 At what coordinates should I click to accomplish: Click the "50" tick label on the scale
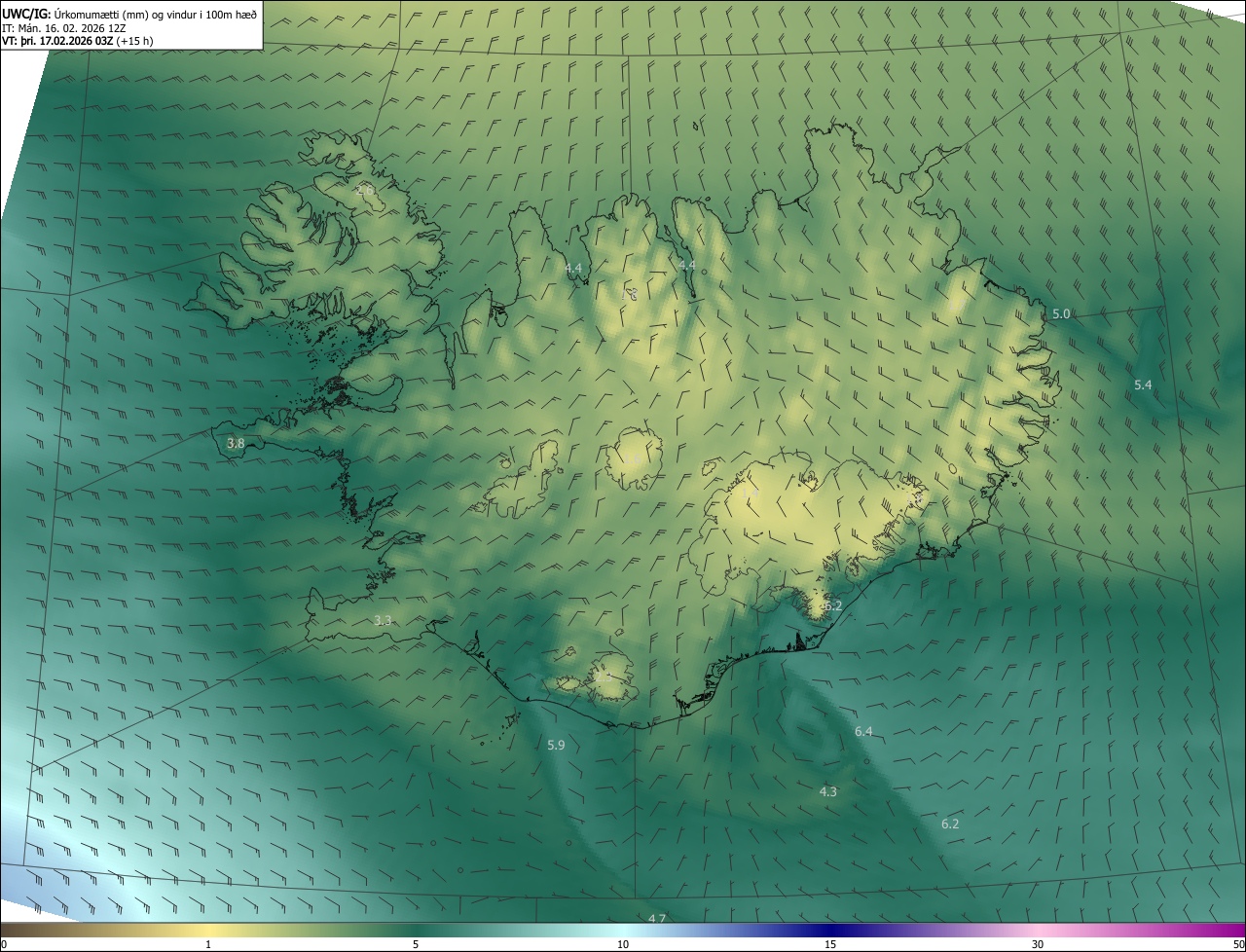(1237, 944)
